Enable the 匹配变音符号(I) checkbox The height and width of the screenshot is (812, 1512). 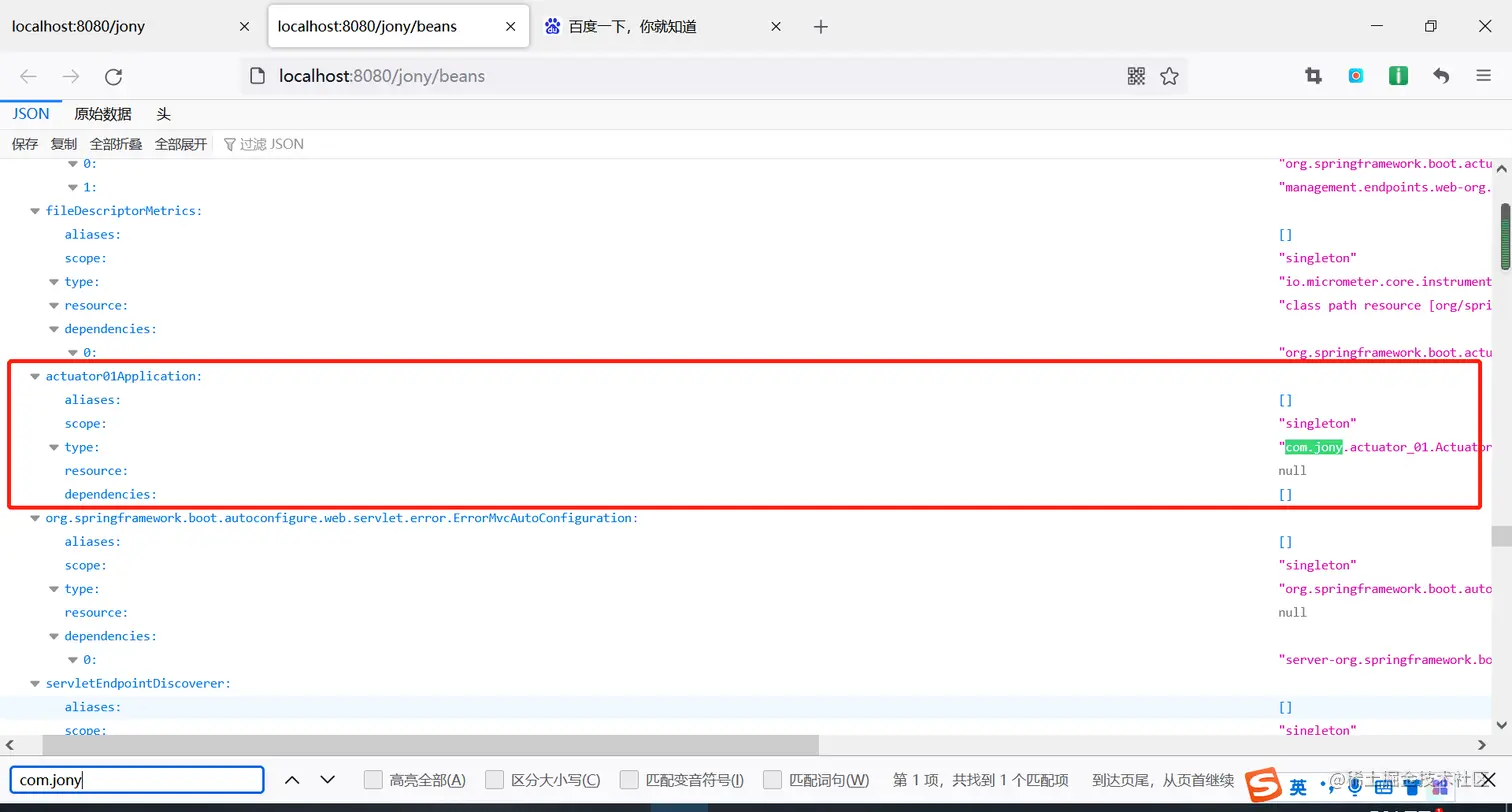coord(629,780)
